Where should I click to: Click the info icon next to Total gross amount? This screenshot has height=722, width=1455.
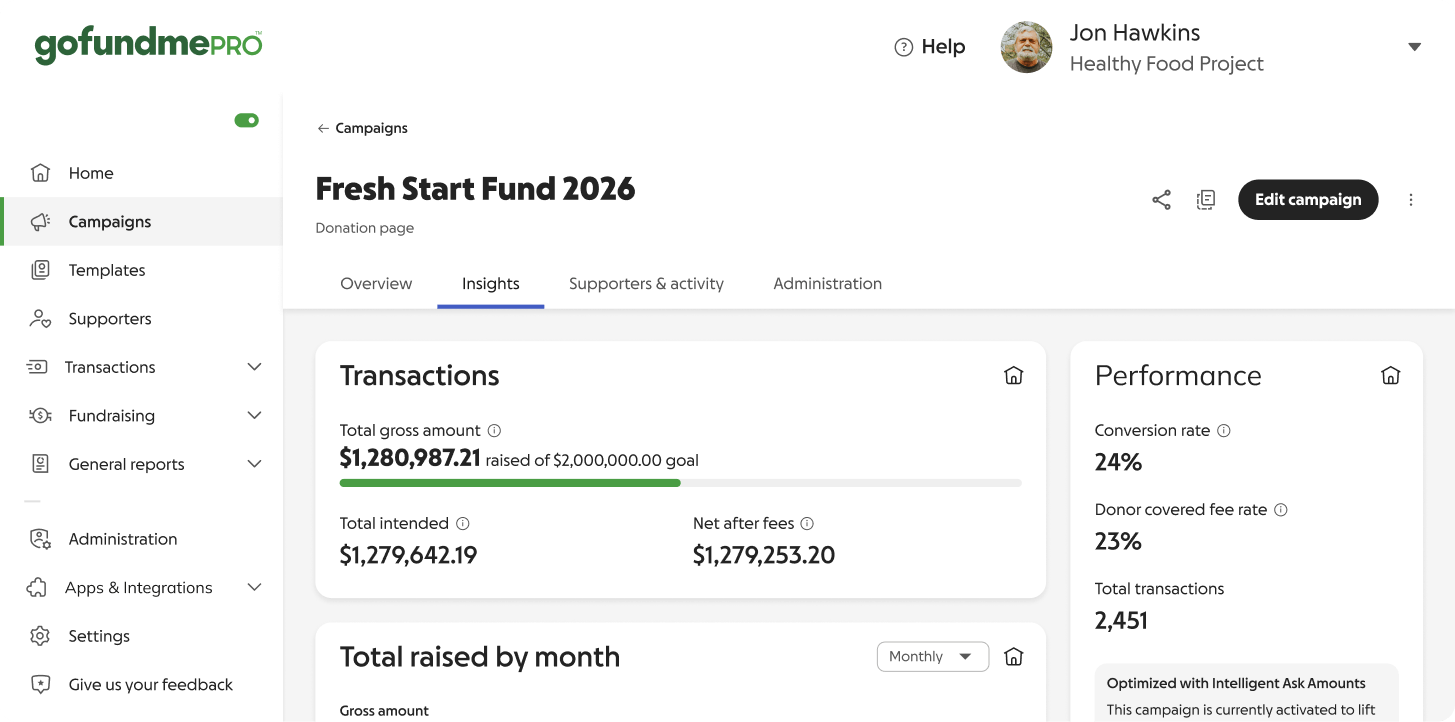[x=495, y=430]
